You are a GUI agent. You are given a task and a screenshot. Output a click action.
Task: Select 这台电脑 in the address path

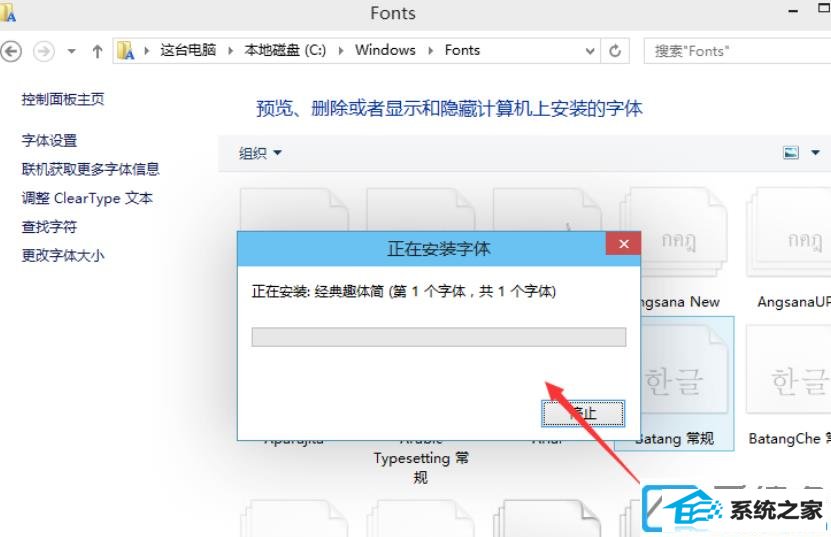pos(188,50)
